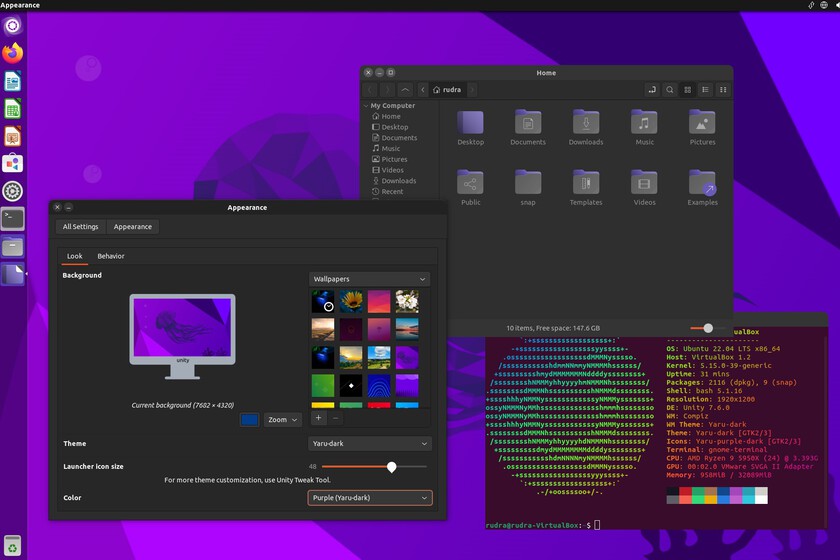Switch Files to list view
840x560 pixels.
pyautogui.click(x=705, y=89)
